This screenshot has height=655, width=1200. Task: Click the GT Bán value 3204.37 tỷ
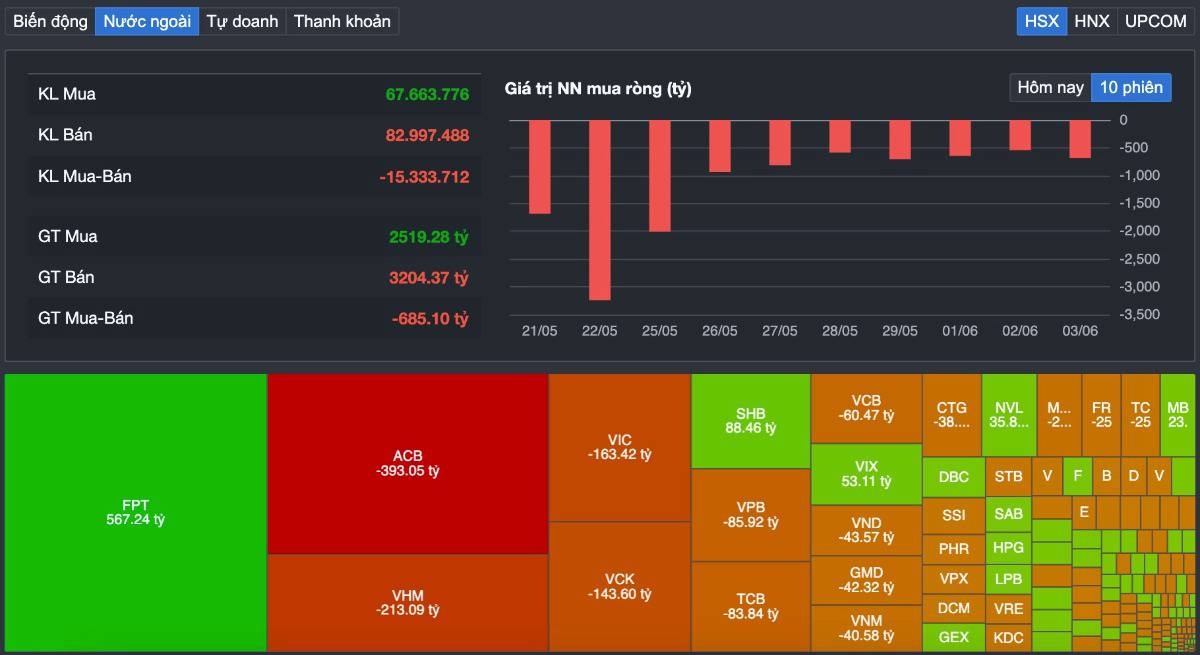point(429,277)
